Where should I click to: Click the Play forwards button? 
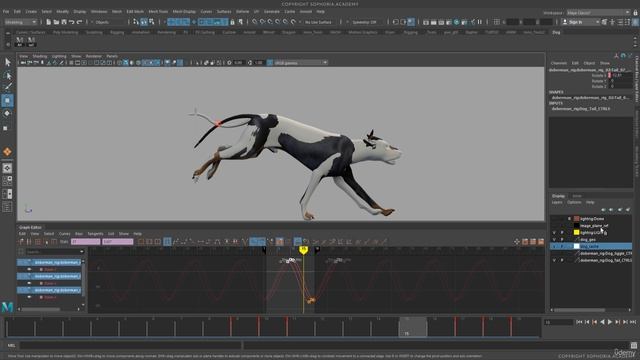pyautogui.click(x=610, y=322)
